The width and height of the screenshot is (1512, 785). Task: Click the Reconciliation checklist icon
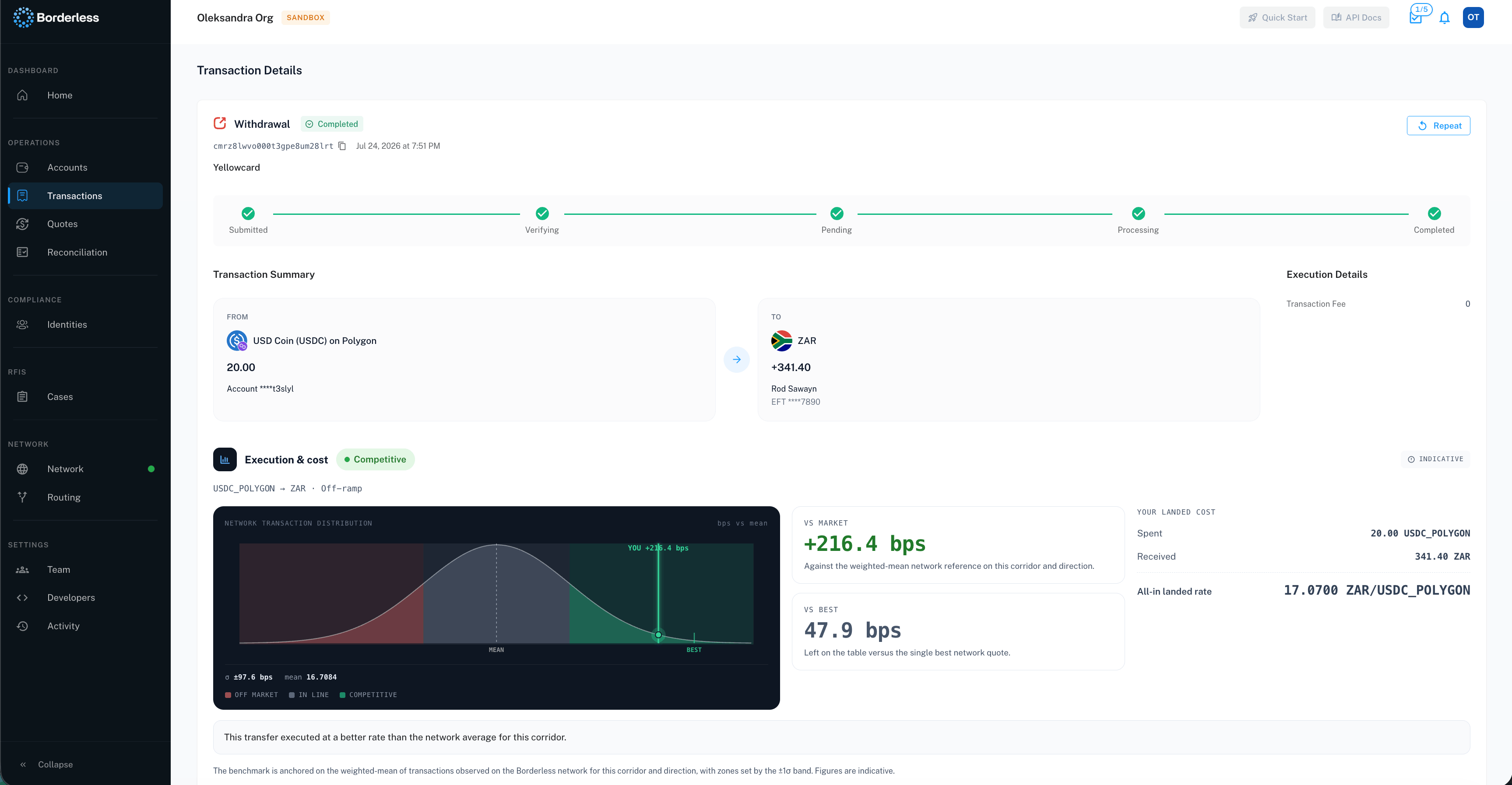click(x=22, y=252)
